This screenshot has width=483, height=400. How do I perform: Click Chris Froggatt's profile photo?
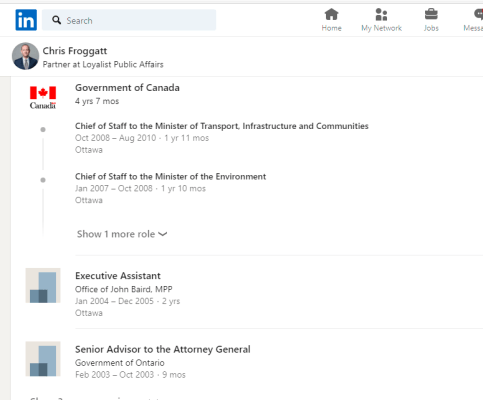coord(25,56)
